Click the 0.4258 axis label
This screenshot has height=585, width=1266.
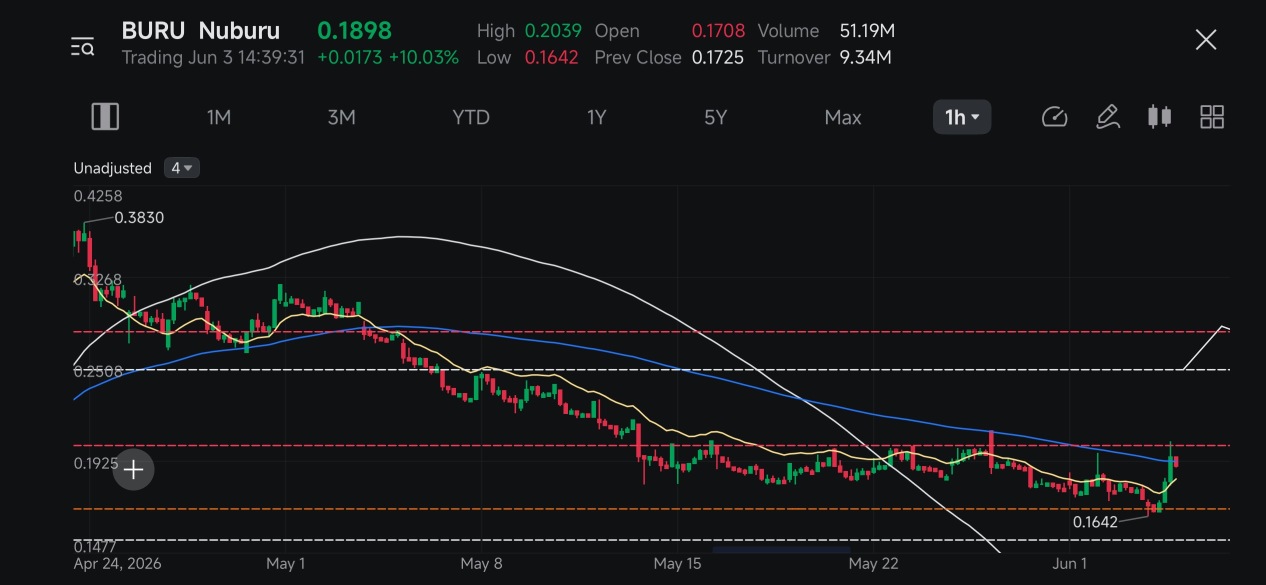pos(98,196)
